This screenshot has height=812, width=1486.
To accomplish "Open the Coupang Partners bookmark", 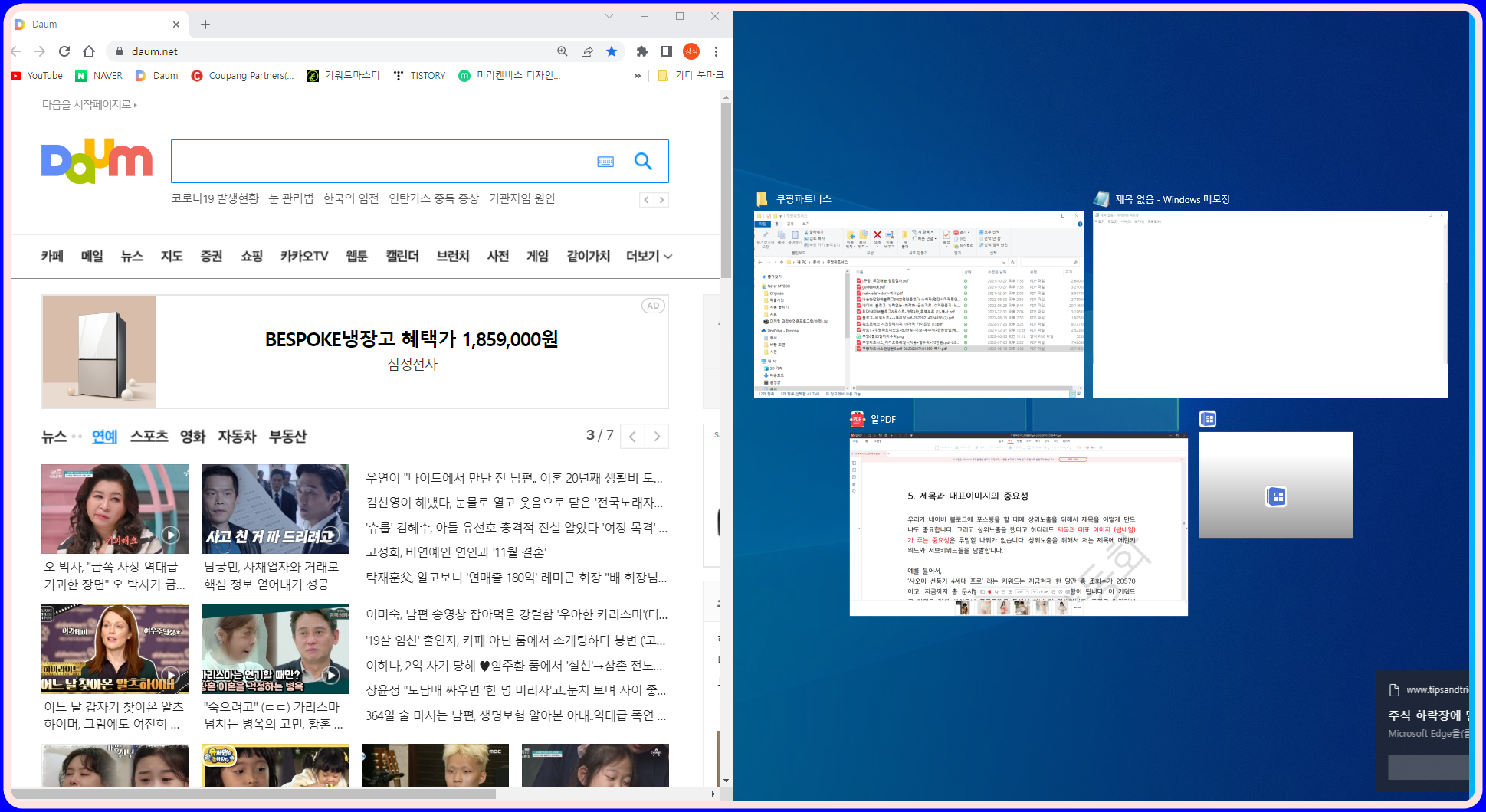I will [x=243, y=75].
